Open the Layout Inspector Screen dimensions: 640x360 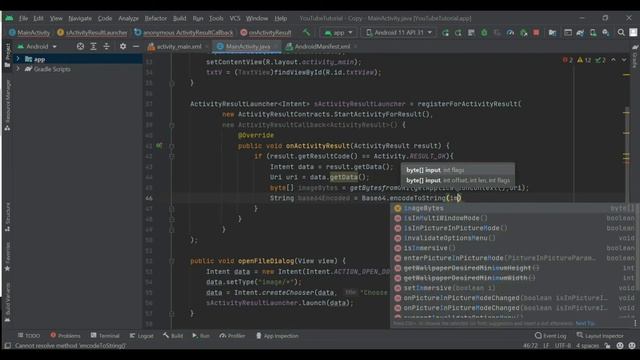point(600,336)
